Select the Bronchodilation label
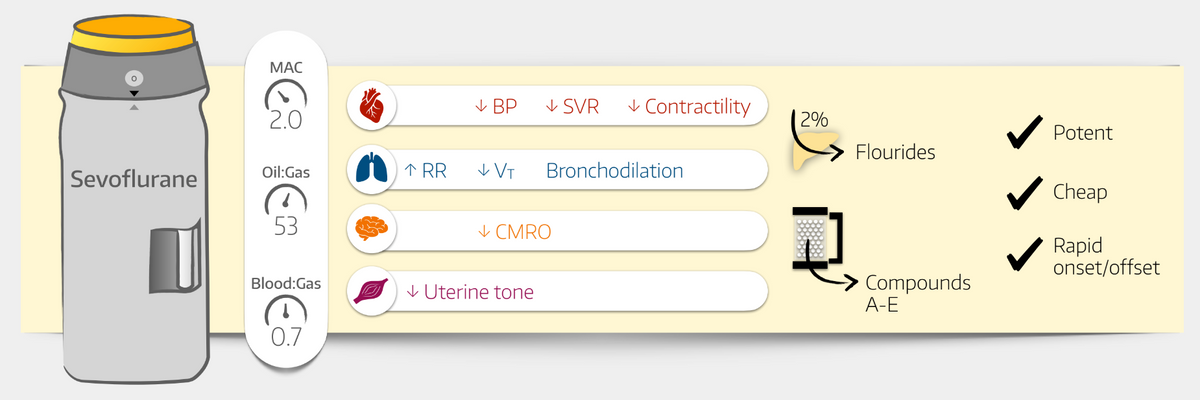1200x400 pixels. (x=614, y=171)
